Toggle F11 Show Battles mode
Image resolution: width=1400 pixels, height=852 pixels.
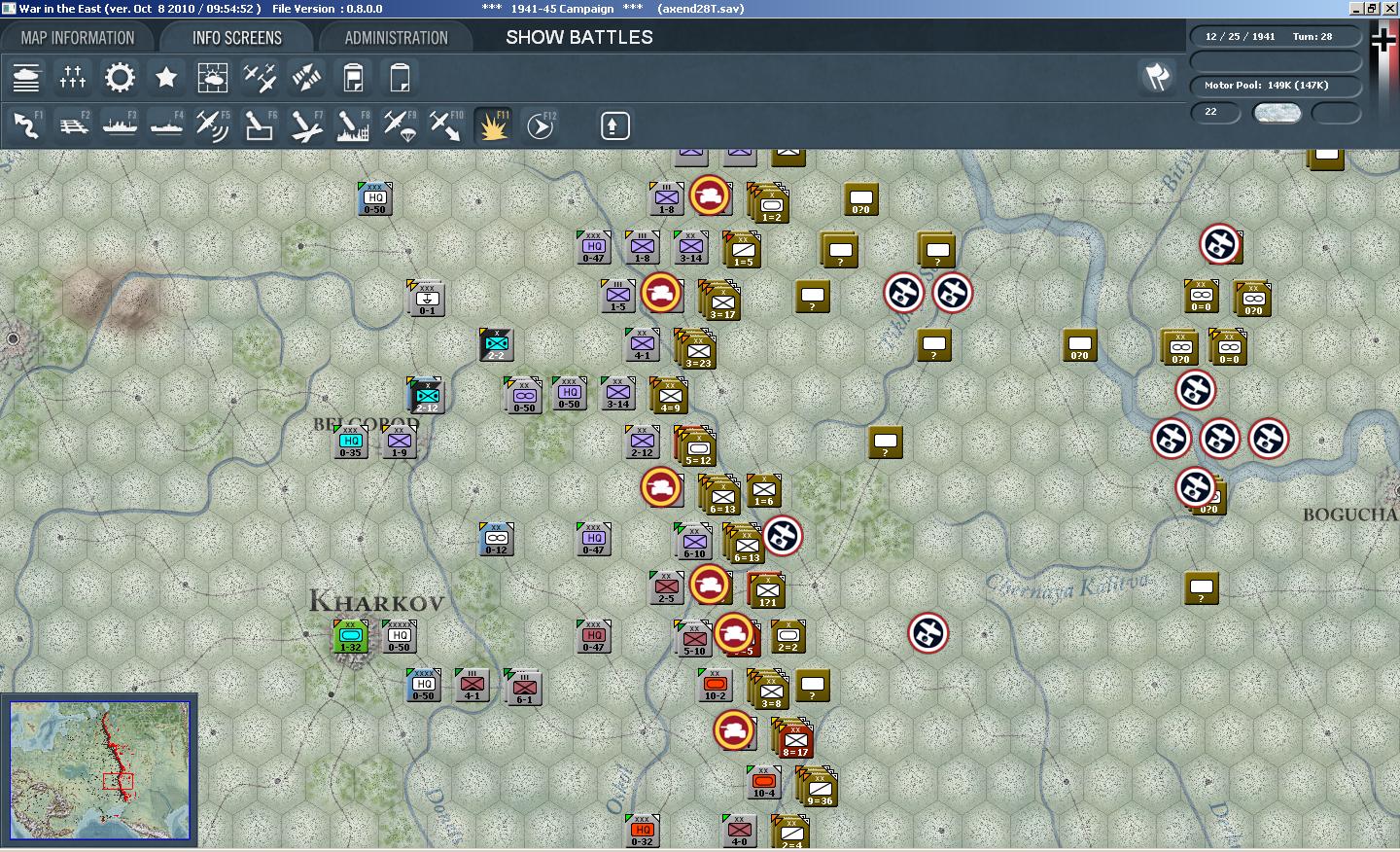click(493, 125)
